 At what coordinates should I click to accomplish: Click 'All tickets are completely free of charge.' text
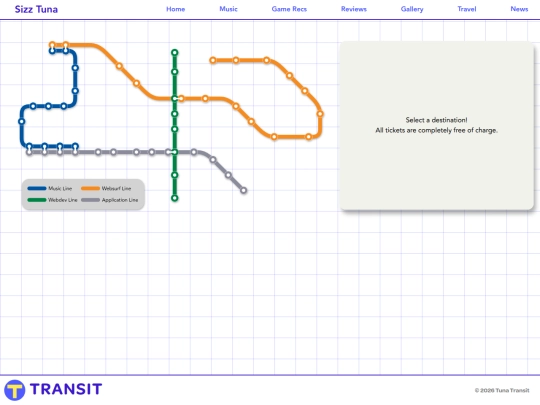[436, 130]
